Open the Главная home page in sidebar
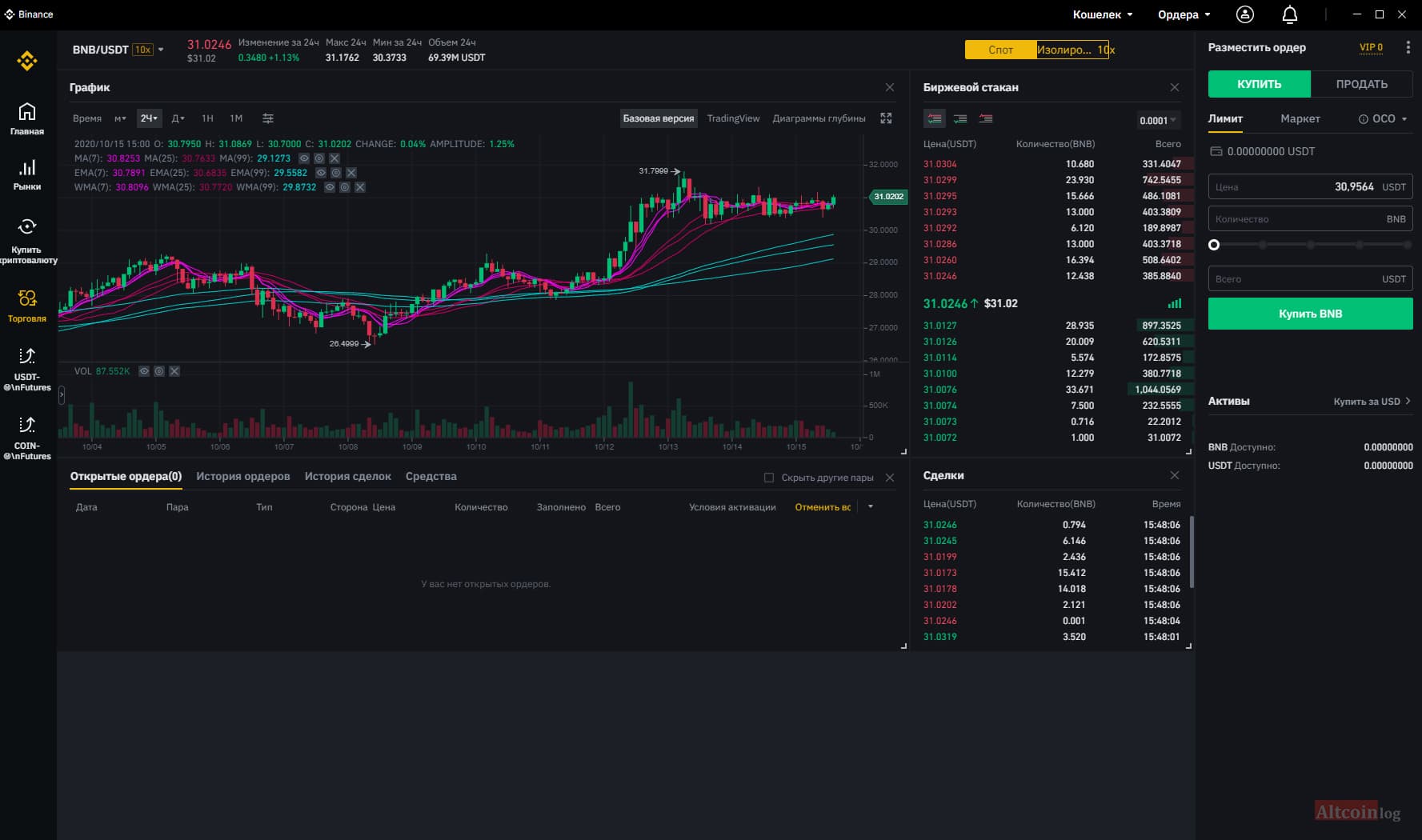The height and width of the screenshot is (840, 1422). (x=27, y=118)
